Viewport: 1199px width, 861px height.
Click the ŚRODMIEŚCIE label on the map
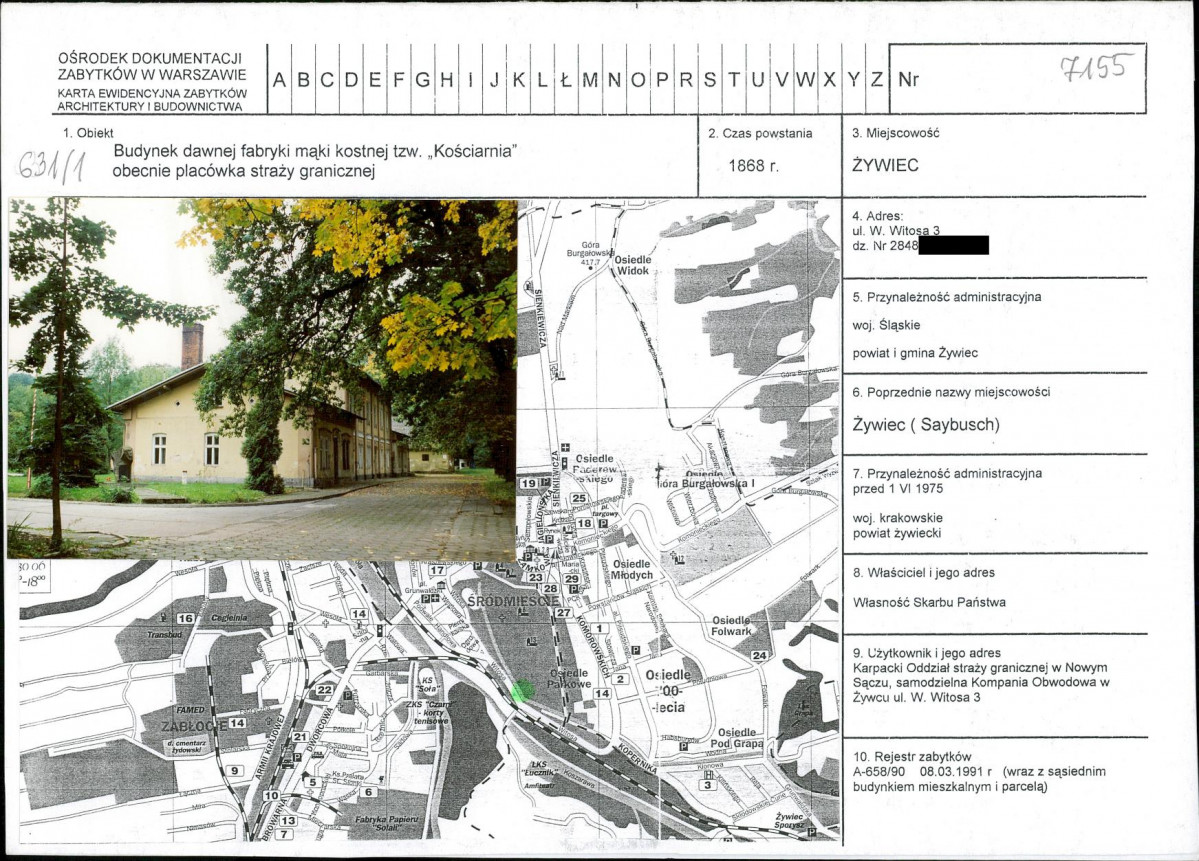pos(513,601)
